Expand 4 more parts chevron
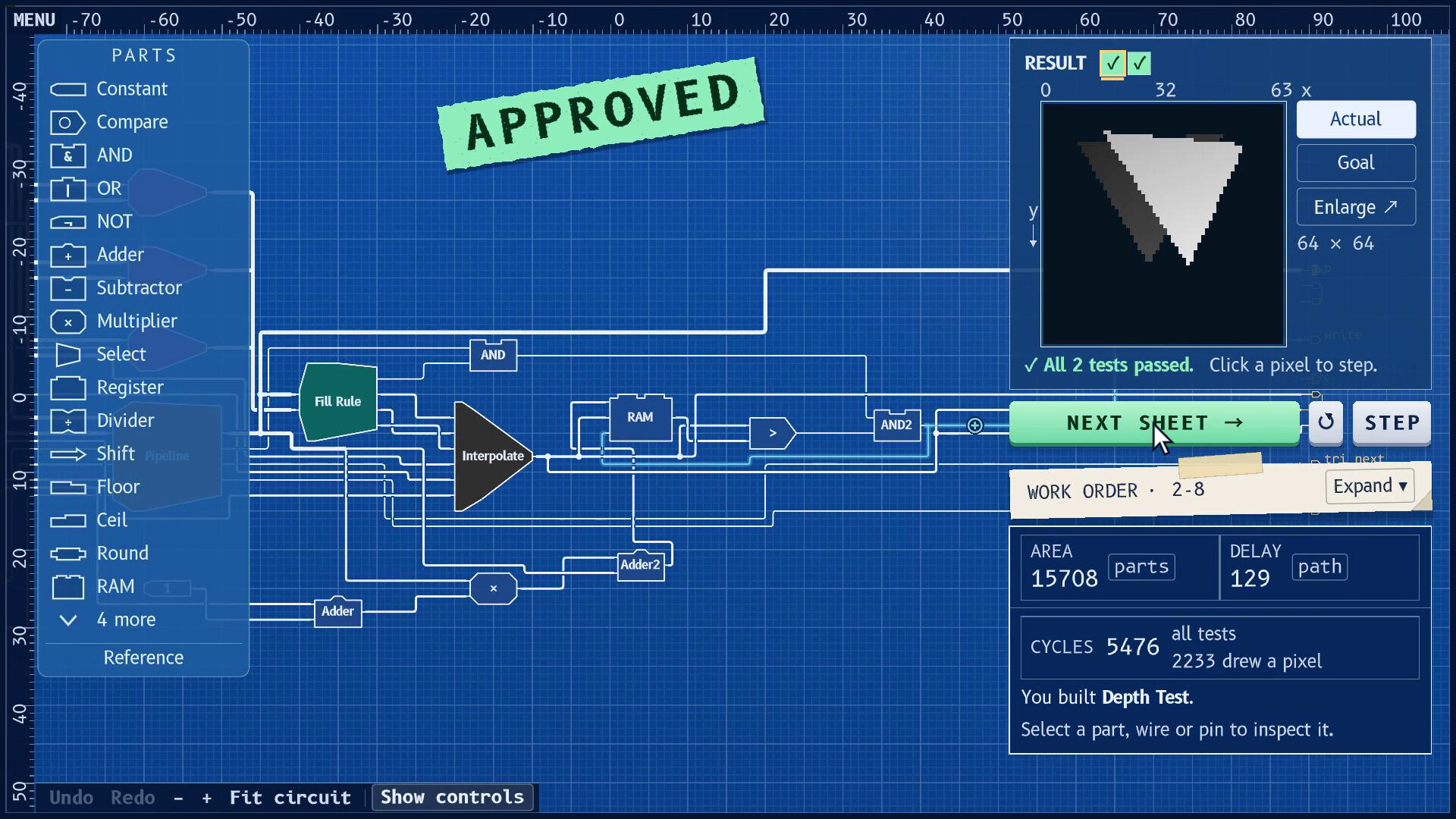 click(x=67, y=620)
